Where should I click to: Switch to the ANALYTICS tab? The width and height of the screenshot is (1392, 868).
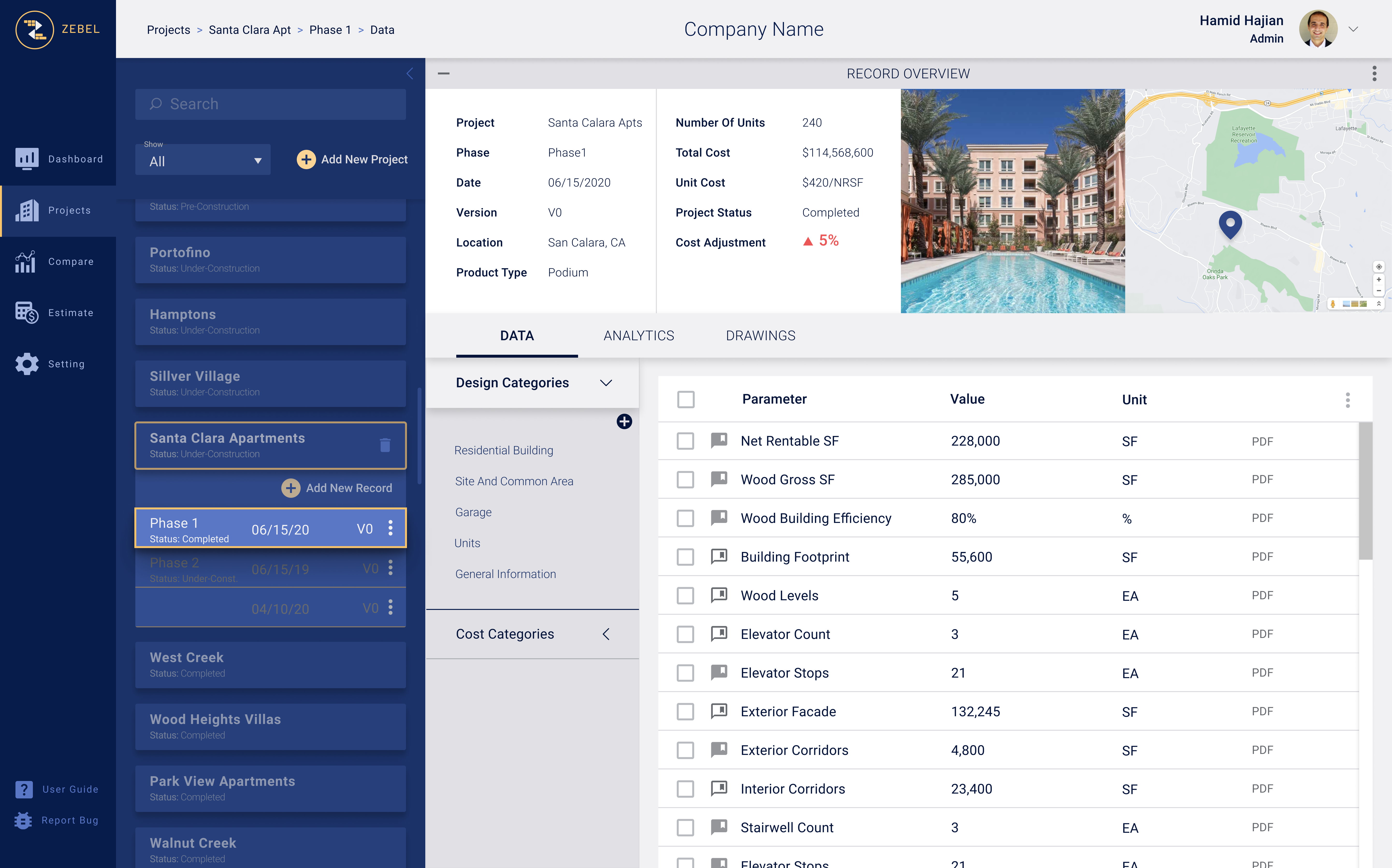point(639,336)
